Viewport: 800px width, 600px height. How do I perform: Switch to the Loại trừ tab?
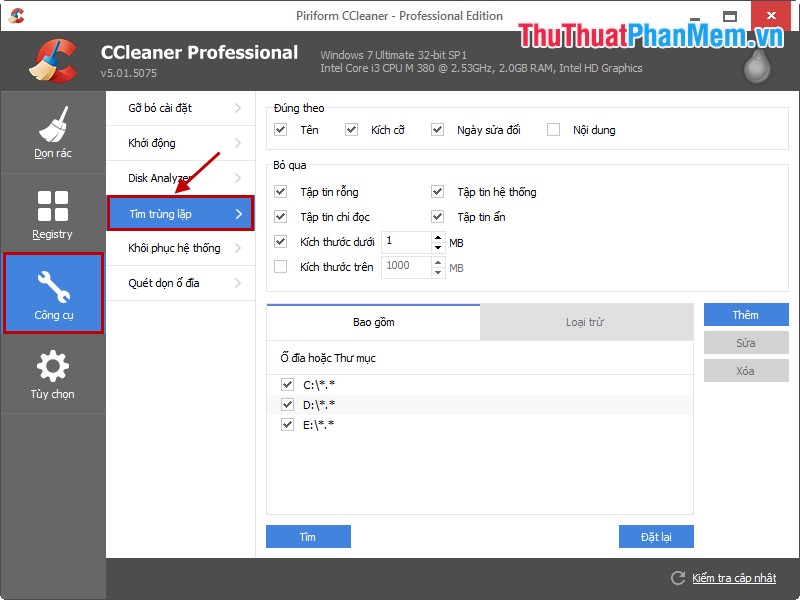click(585, 322)
